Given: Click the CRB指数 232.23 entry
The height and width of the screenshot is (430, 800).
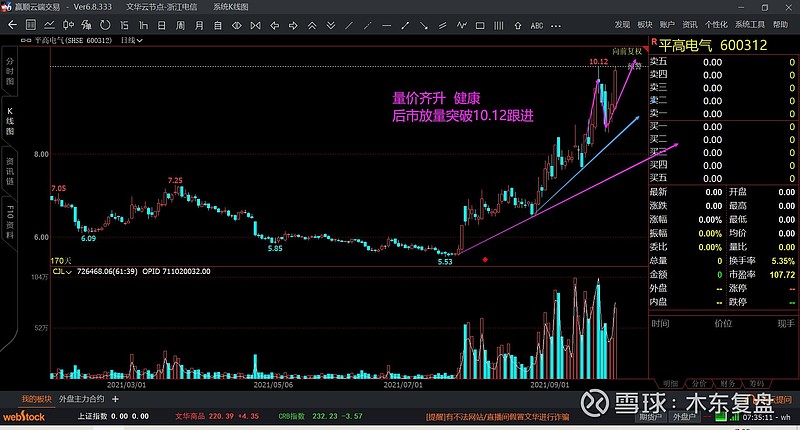Looking at the screenshot, I should (x=320, y=416).
